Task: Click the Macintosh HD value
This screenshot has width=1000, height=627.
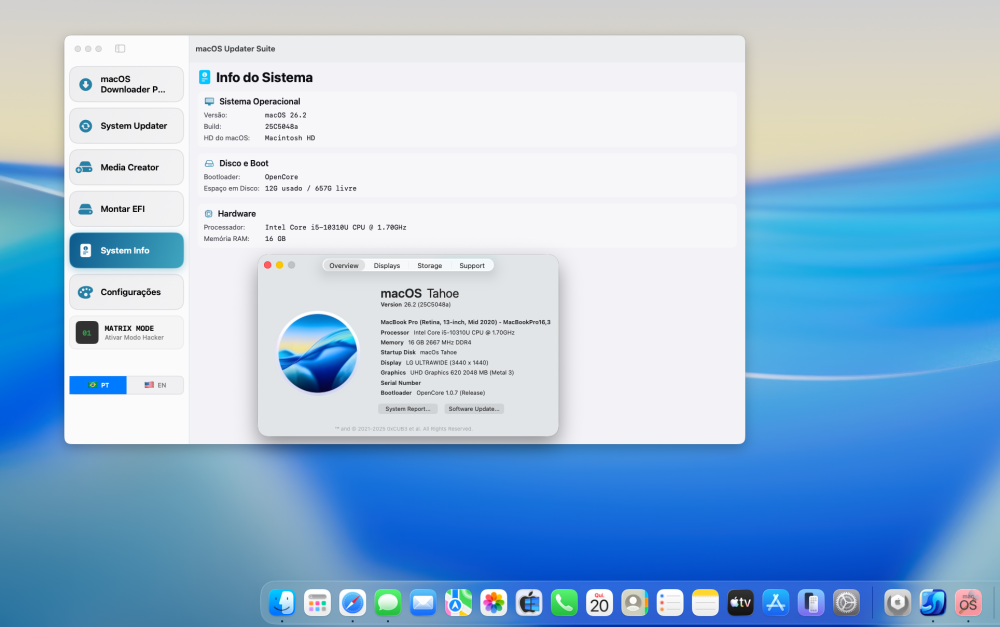Action: [290, 138]
